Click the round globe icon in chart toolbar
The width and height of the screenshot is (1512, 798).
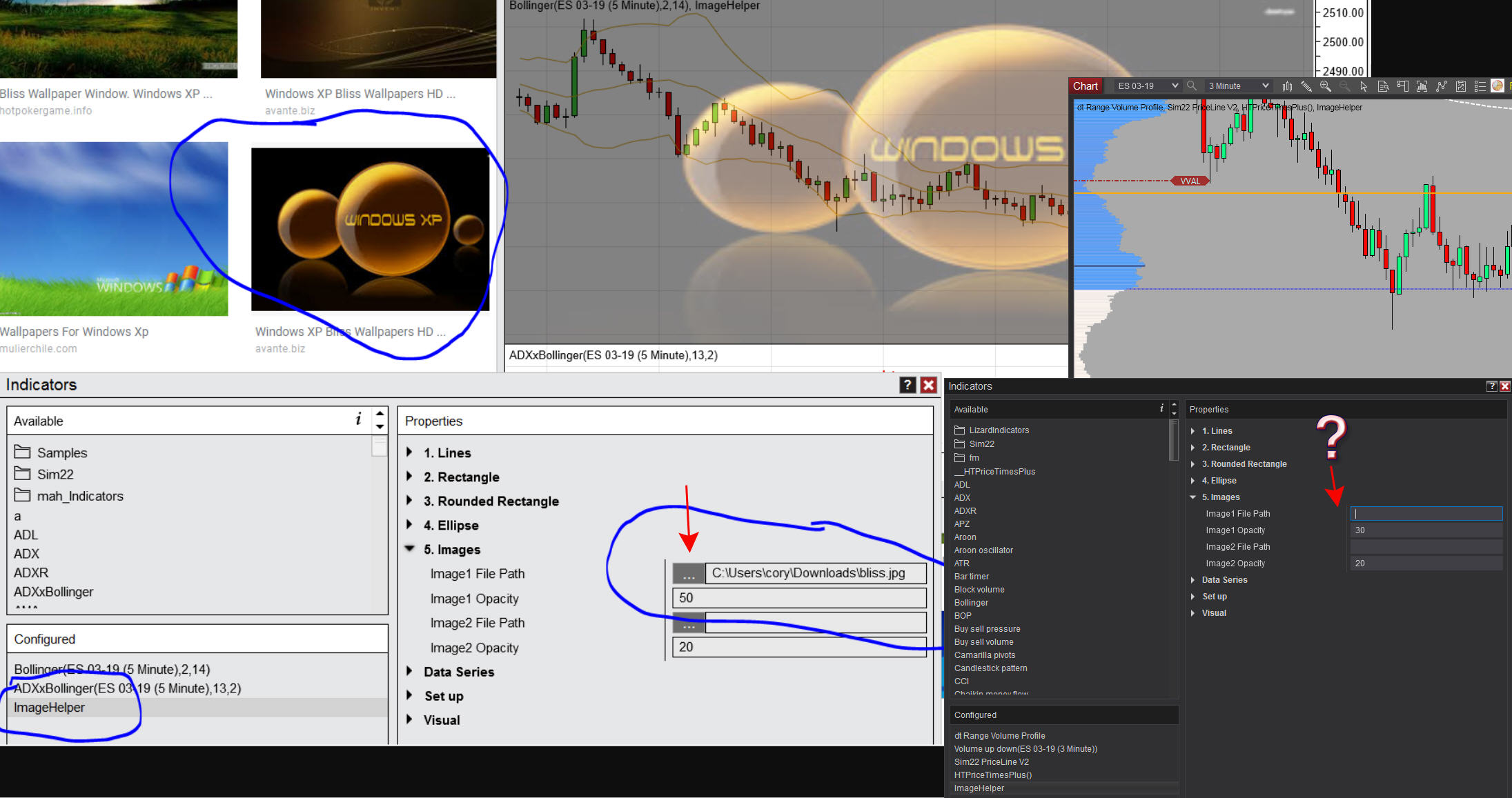(x=1498, y=86)
